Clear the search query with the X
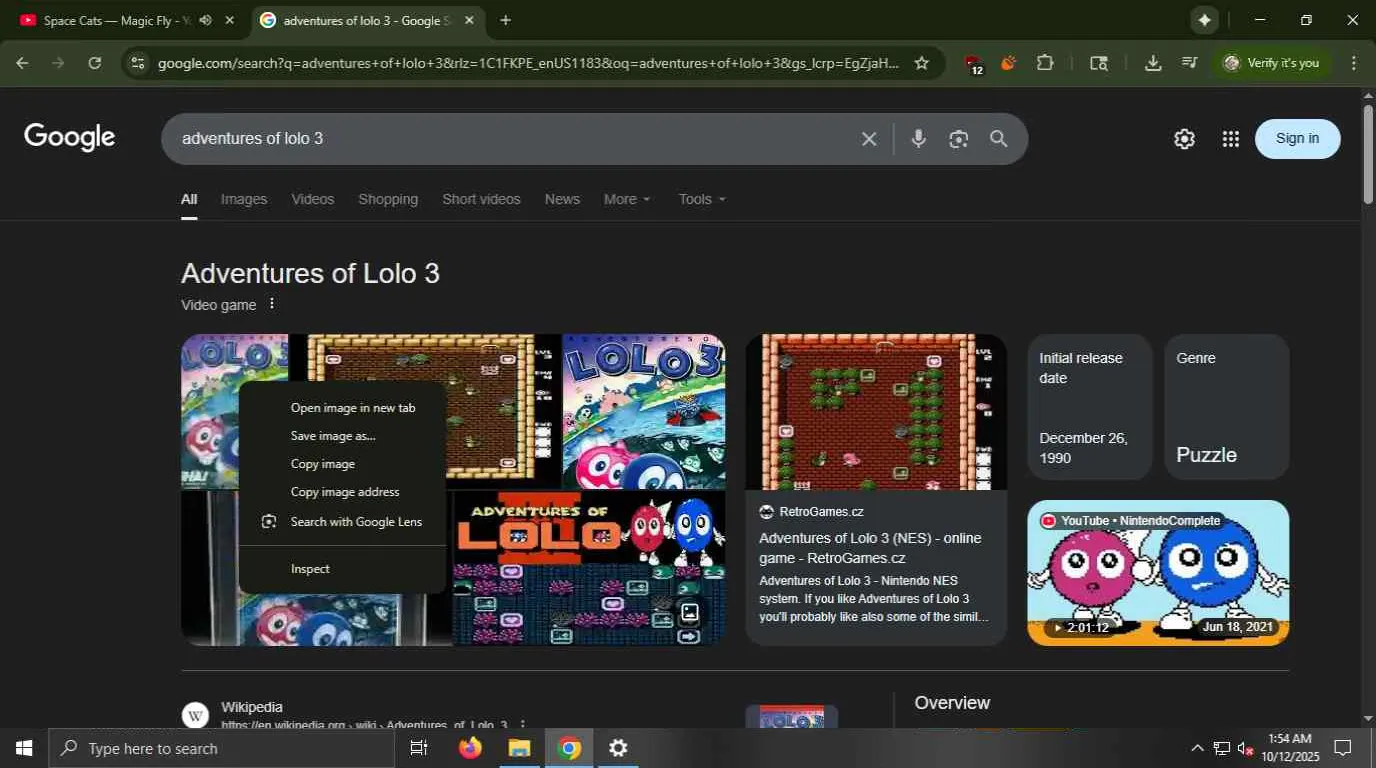This screenshot has width=1376, height=768. 869,139
